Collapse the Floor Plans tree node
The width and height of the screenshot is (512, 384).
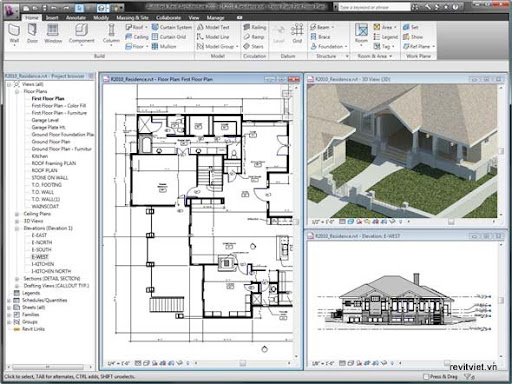pos(17,91)
